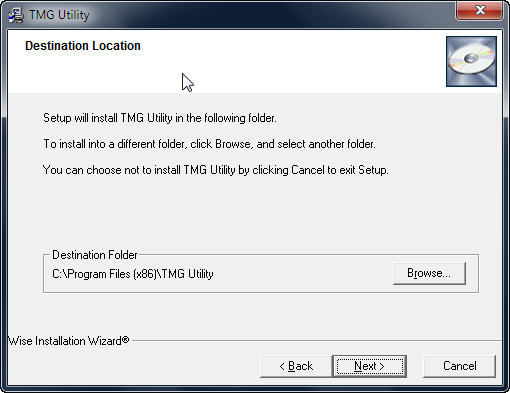Screen dimensions: 510x393
Task: Click the TMG Utility title bar icon
Action: [16, 15]
